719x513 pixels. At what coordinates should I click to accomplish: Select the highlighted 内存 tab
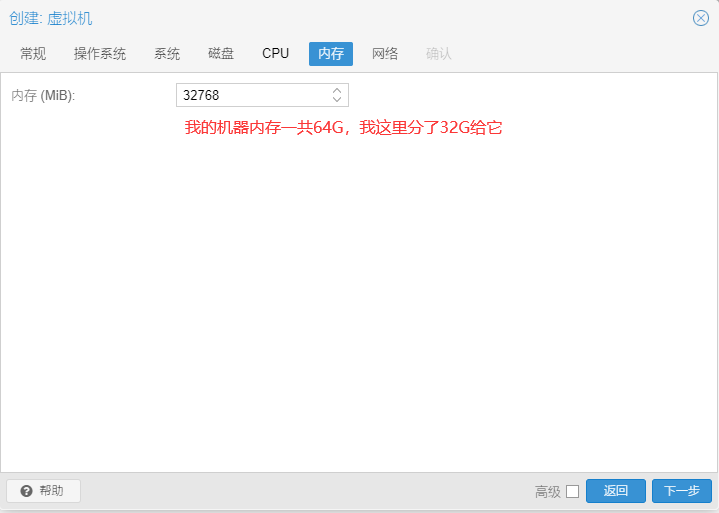point(331,53)
